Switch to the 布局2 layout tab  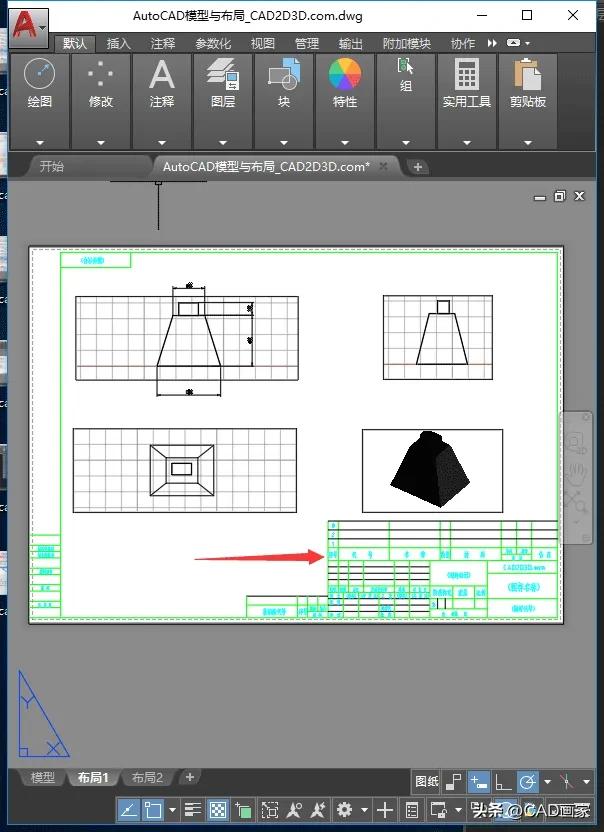pos(147,778)
